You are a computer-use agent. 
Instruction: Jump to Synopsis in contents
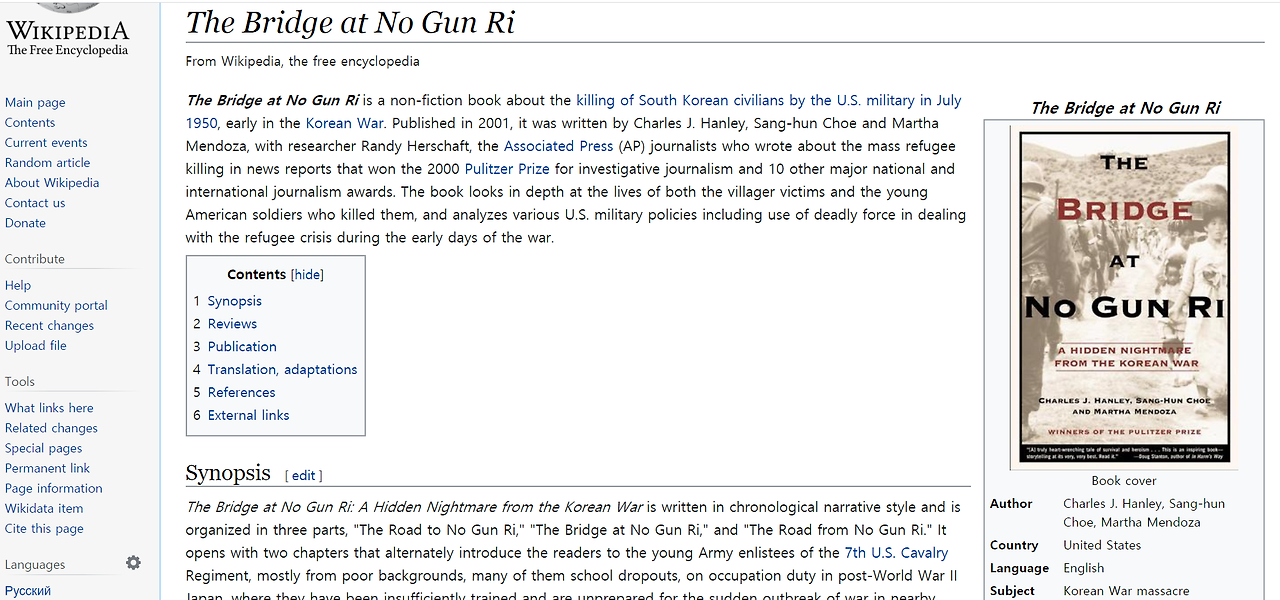point(235,301)
